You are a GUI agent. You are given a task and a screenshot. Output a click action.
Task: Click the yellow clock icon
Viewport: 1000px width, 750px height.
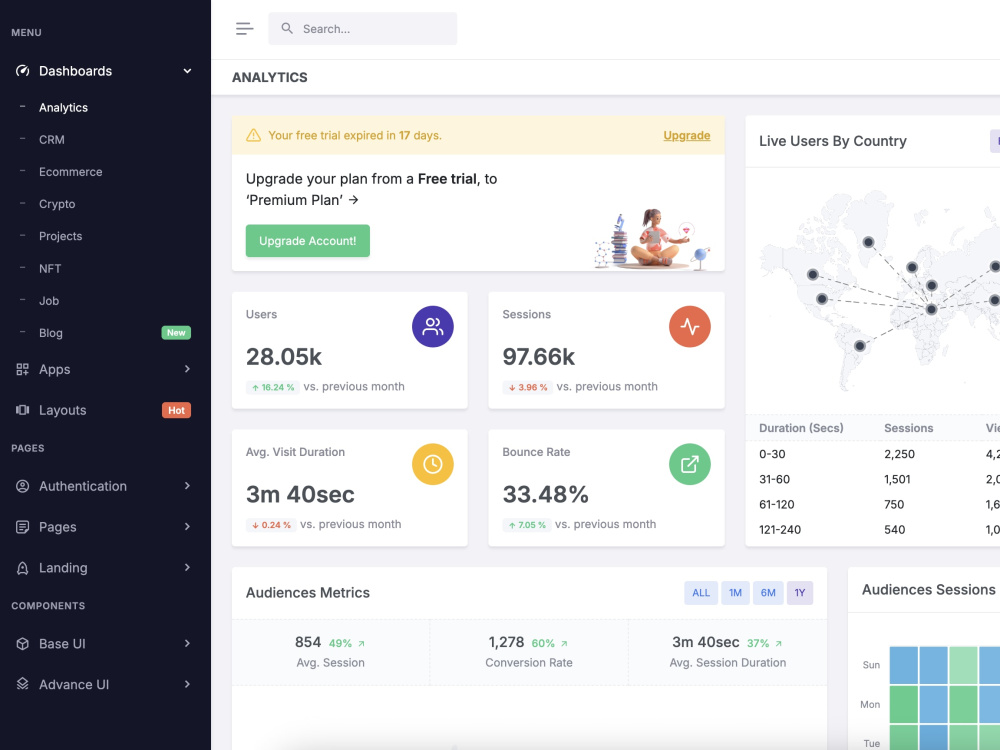(x=432, y=464)
